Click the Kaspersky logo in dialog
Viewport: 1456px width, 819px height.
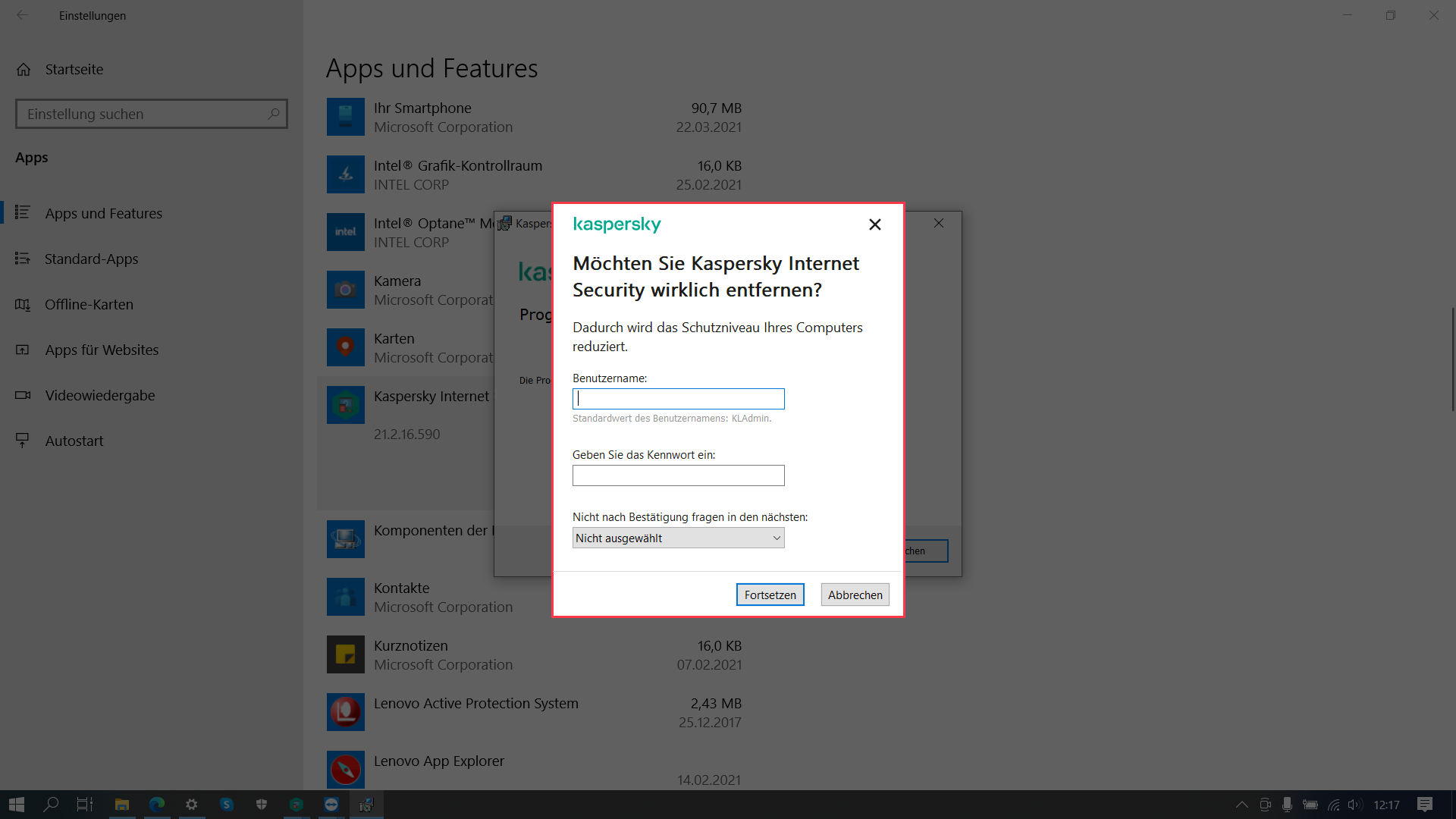pos(617,224)
